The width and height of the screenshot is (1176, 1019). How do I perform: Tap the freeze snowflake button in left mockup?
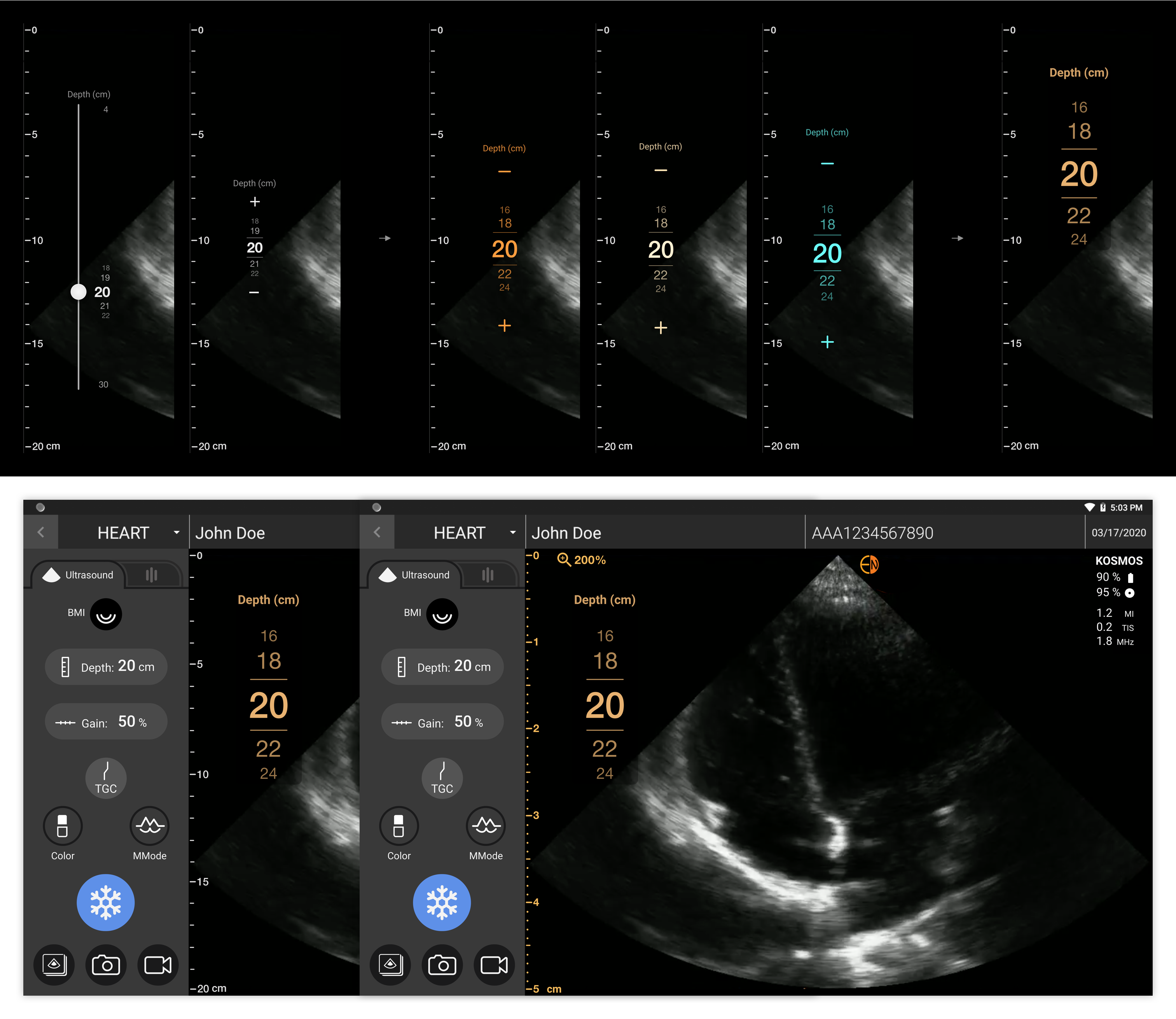pos(106,902)
